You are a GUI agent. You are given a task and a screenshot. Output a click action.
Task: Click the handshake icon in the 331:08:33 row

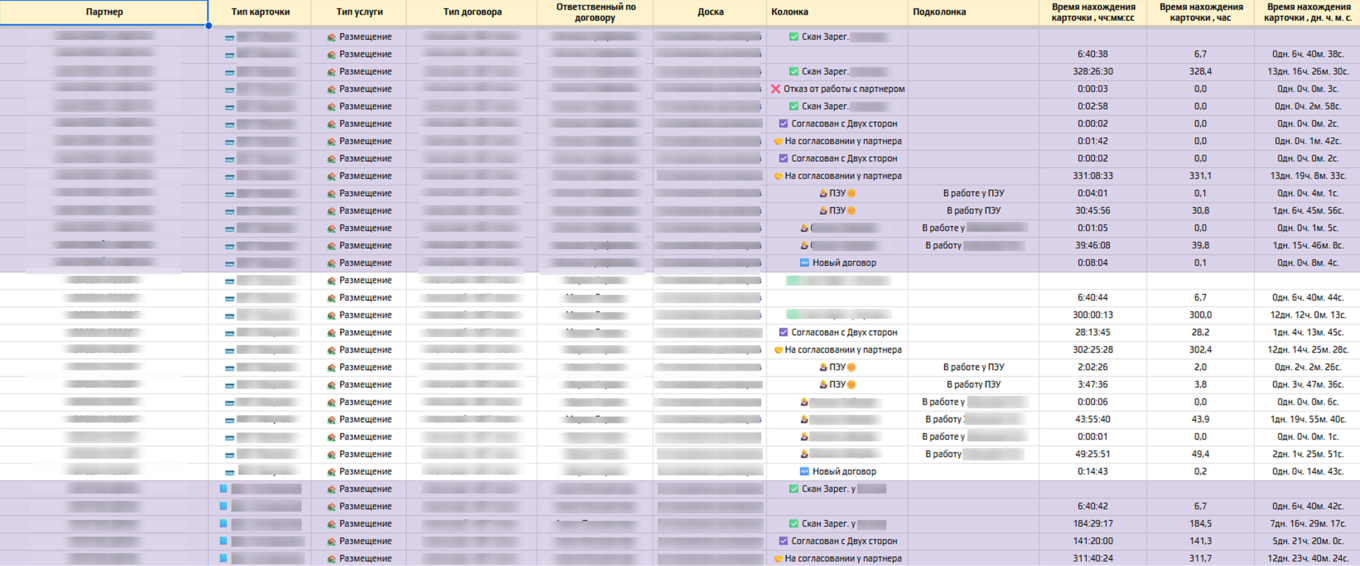[779, 176]
